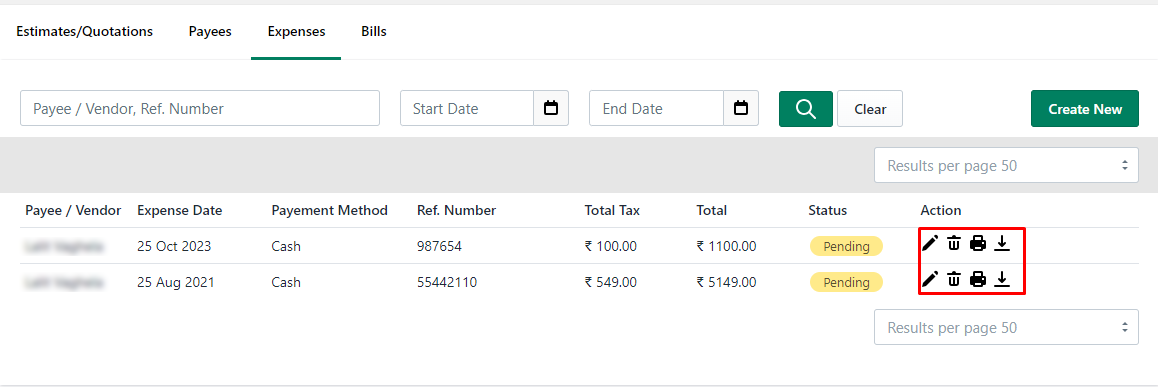The image size is (1158, 387).
Task: Download the expense with ref 55442110
Action: point(1001,279)
